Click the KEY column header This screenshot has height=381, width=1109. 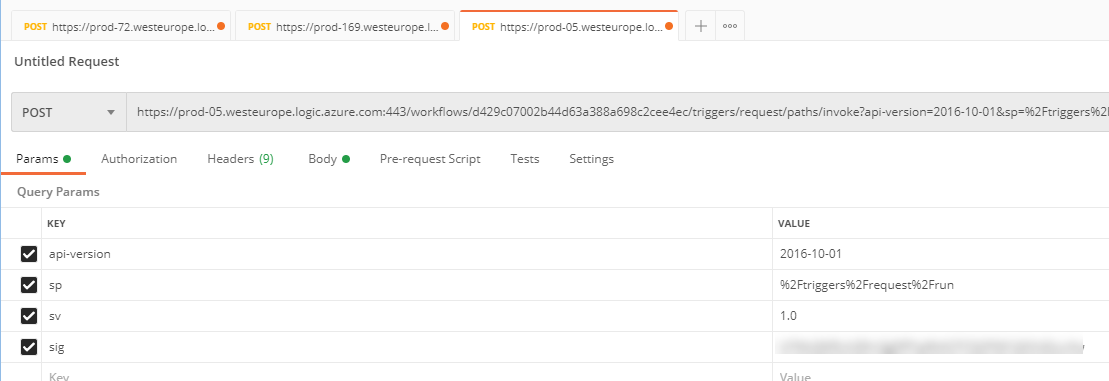coord(57,223)
